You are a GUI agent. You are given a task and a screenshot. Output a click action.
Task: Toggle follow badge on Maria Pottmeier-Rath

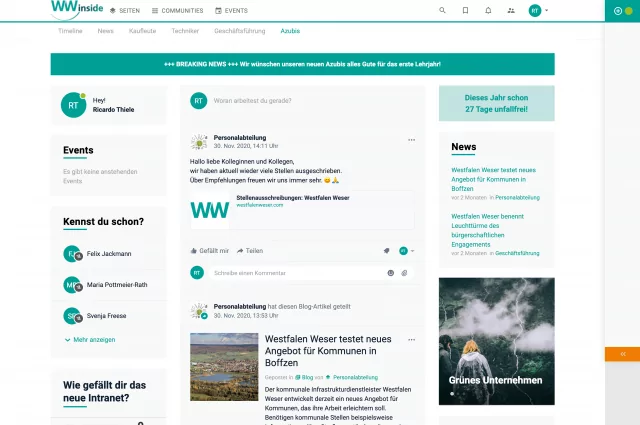(x=78, y=288)
